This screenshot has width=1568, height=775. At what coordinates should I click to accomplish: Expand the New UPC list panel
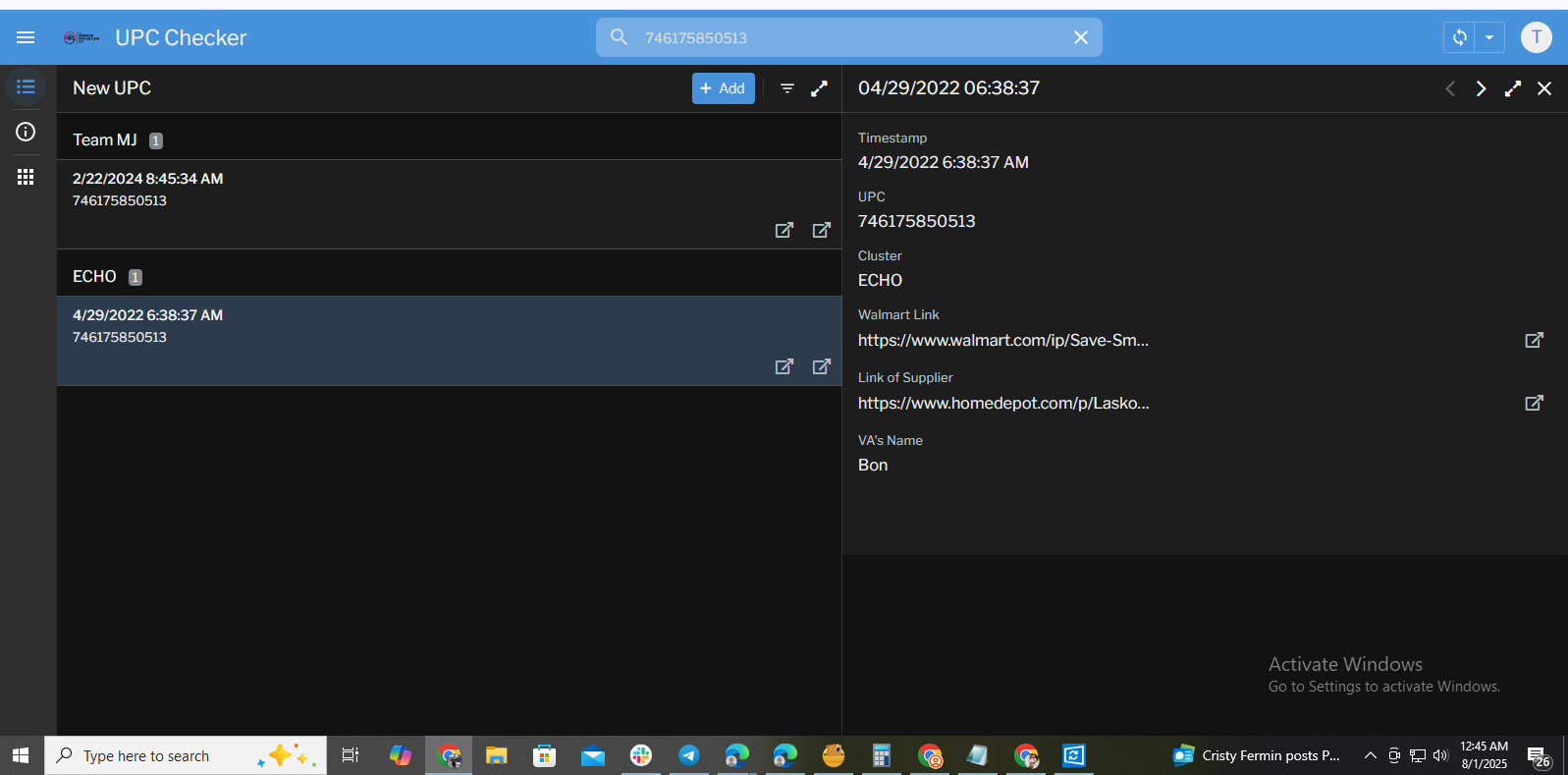tap(819, 88)
